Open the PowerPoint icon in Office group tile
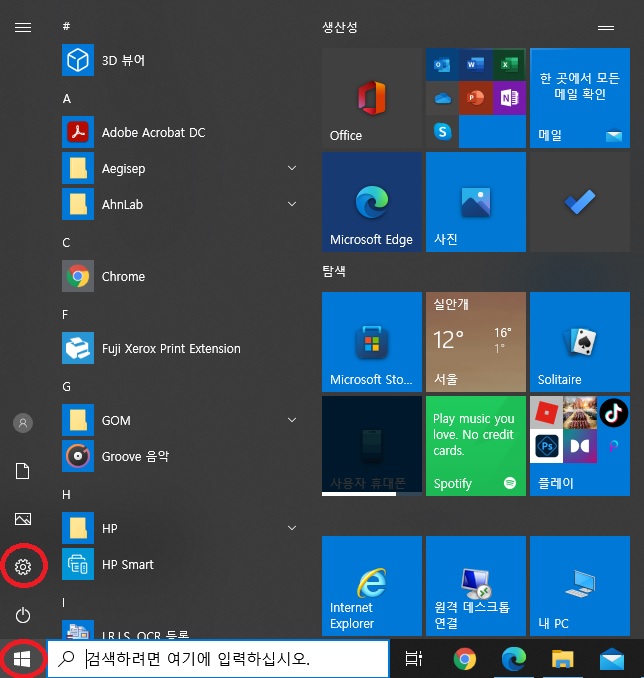 coord(475,98)
